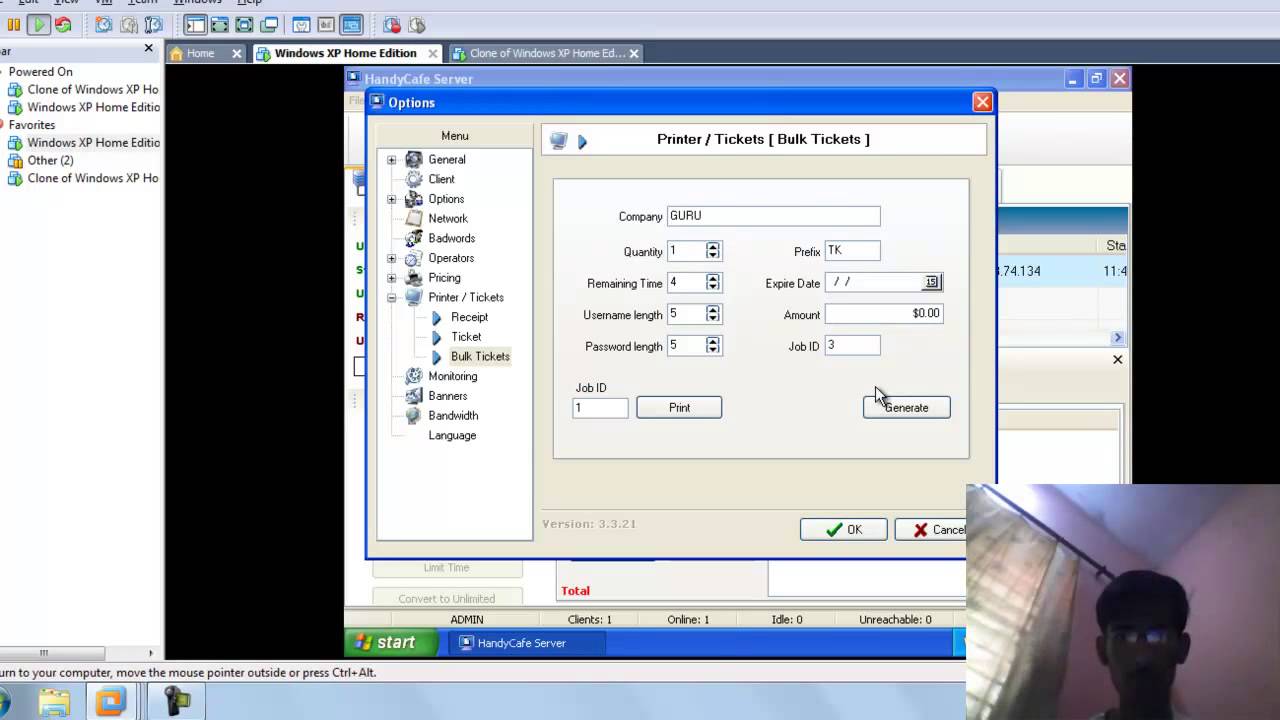Click the Print button
Image resolution: width=1280 pixels, height=720 pixels.
679,407
